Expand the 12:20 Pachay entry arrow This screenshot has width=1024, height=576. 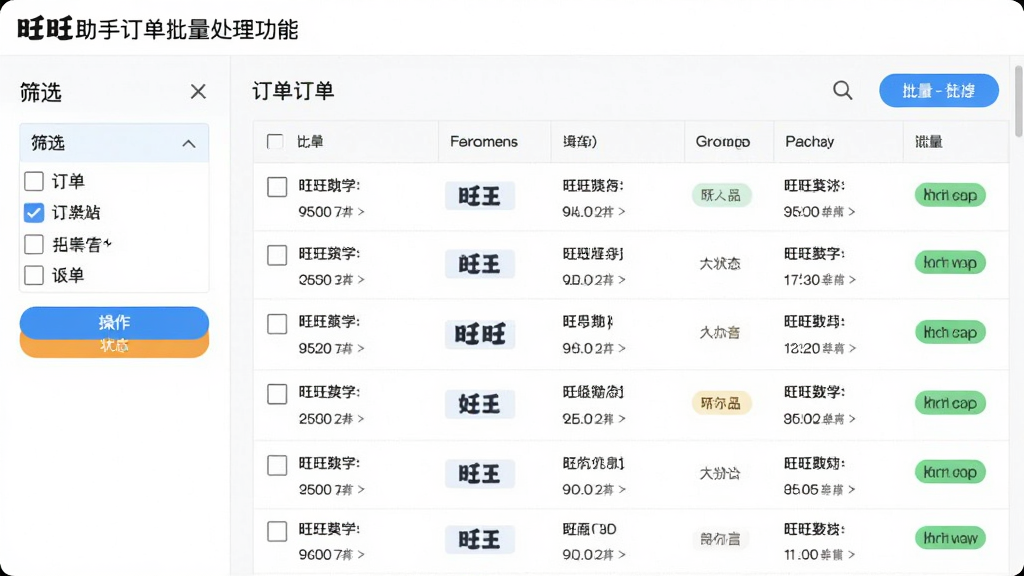pos(852,349)
